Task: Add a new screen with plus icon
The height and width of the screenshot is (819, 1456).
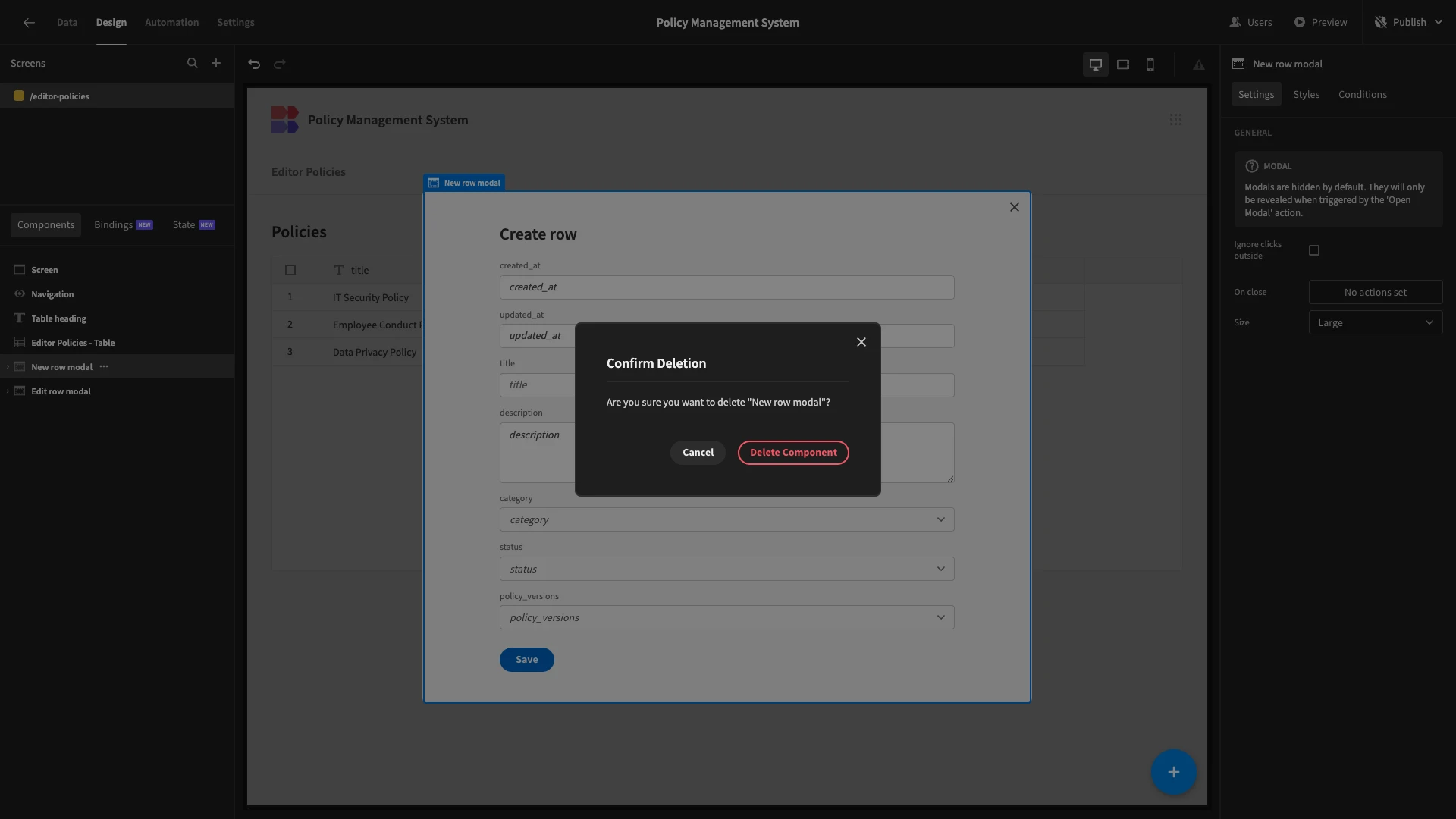Action: point(216,64)
